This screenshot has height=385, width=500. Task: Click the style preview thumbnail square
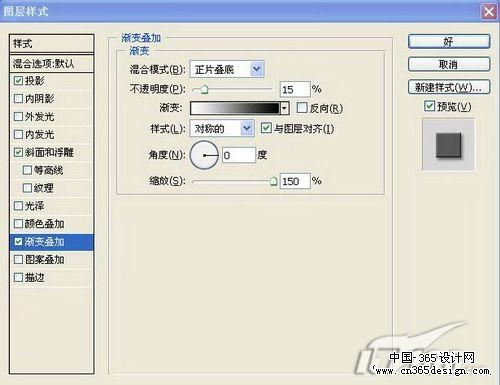[448, 145]
